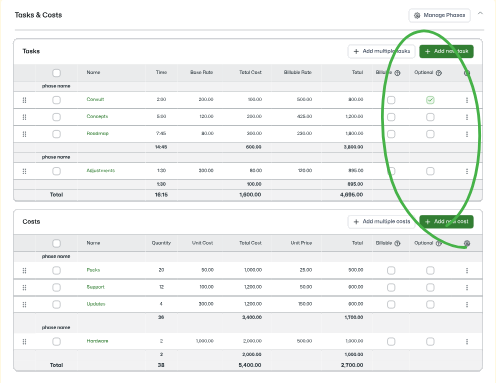
Task: Tick the Billable checkbox for Concepts
Action: tap(391, 117)
